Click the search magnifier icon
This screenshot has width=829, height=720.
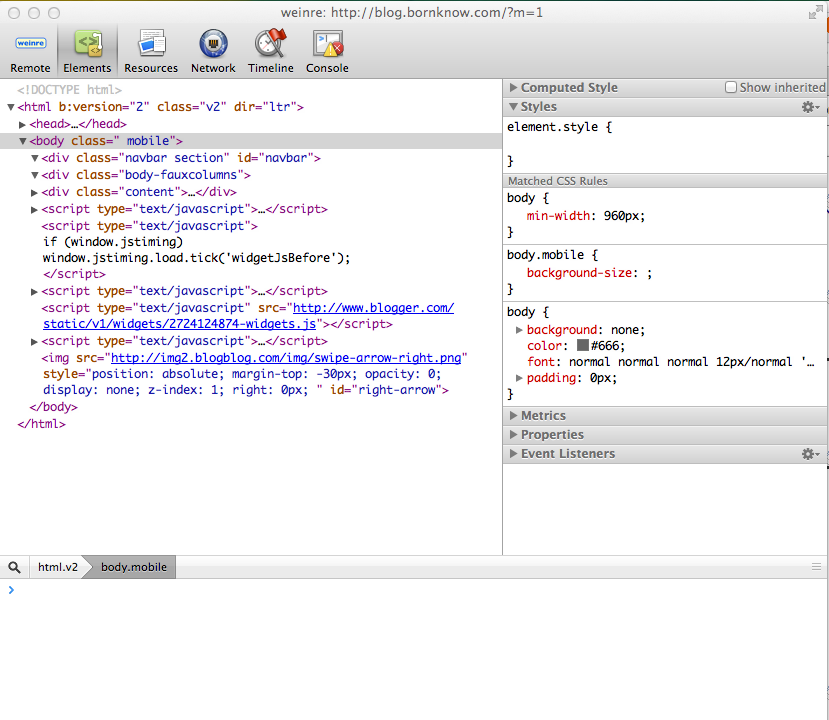click(x=14, y=567)
